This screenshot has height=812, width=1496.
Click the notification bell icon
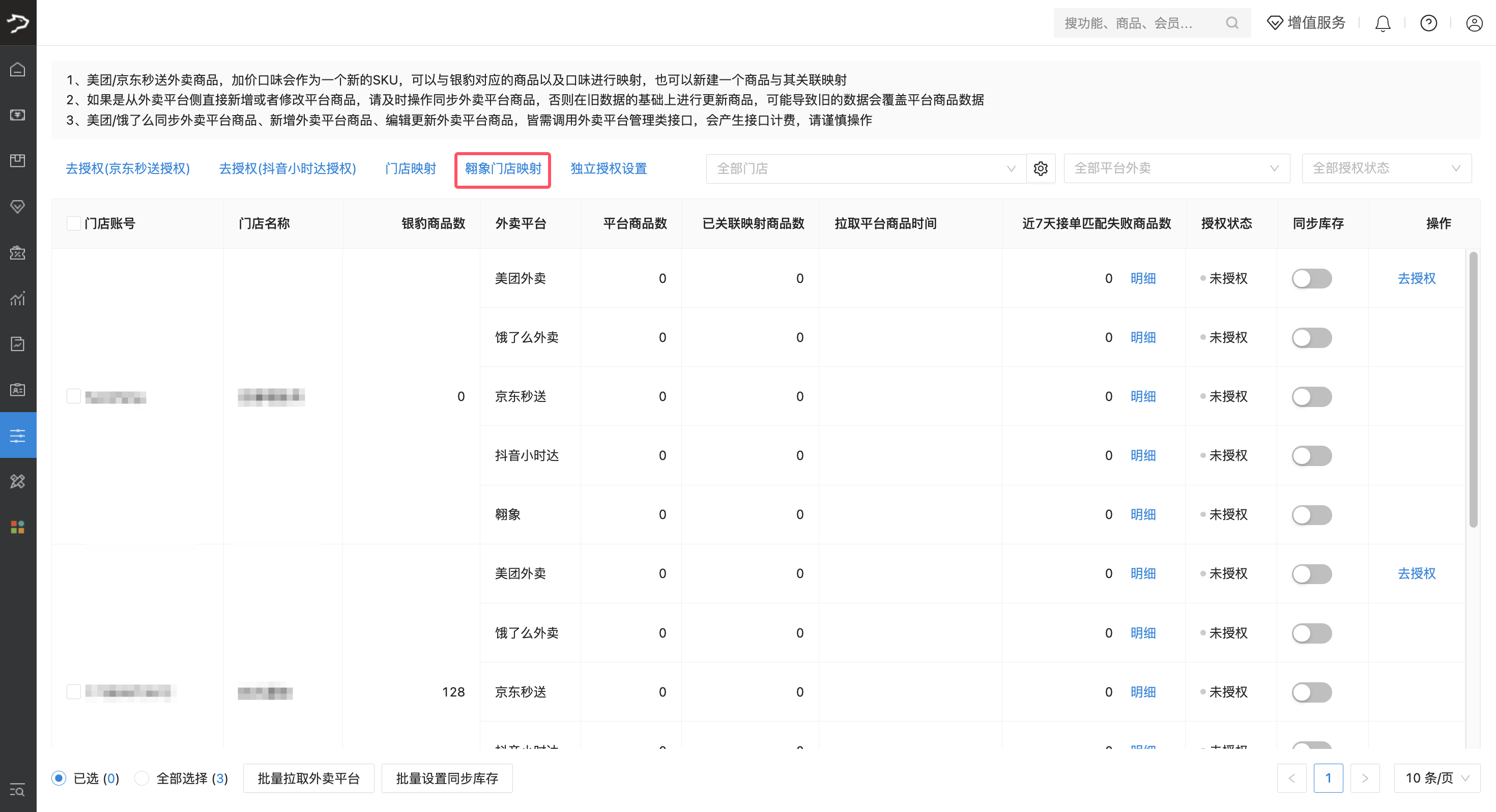click(1383, 23)
